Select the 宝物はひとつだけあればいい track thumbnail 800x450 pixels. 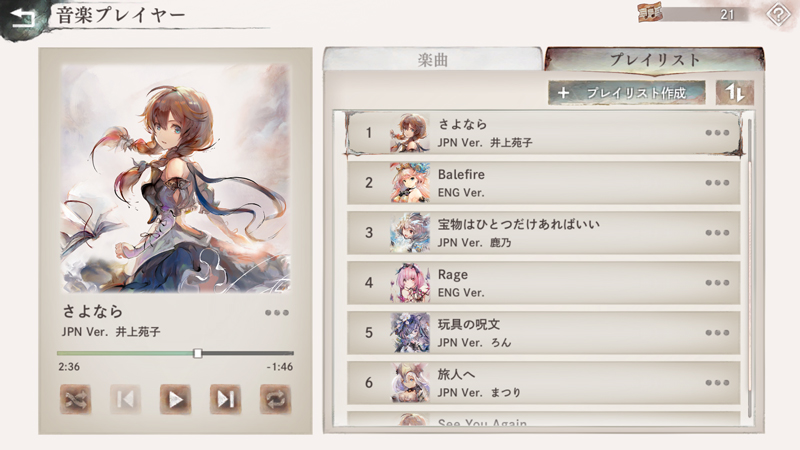pyautogui.click(x=410, y=233)
